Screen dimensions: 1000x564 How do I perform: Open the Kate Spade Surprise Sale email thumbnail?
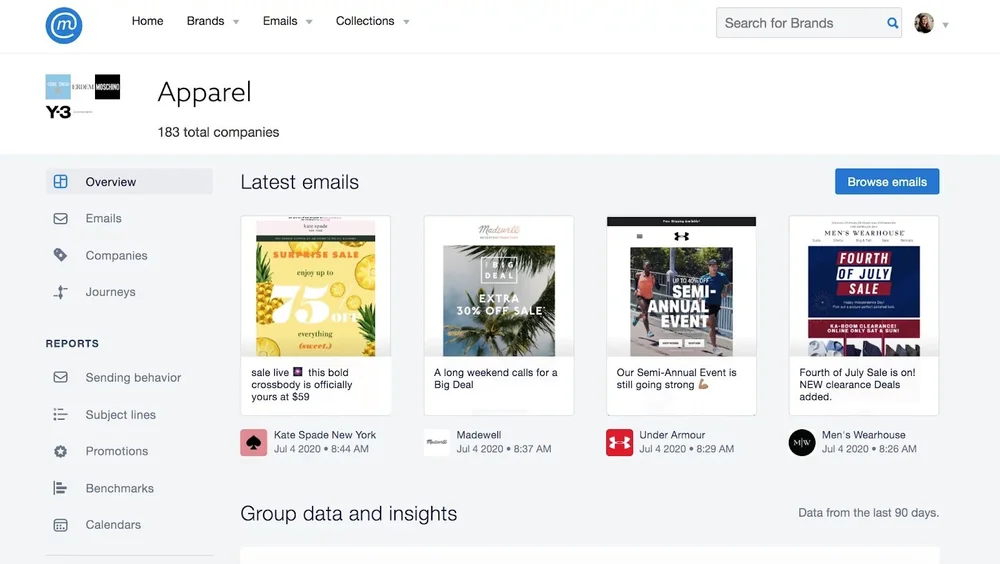tap(316, 286)
